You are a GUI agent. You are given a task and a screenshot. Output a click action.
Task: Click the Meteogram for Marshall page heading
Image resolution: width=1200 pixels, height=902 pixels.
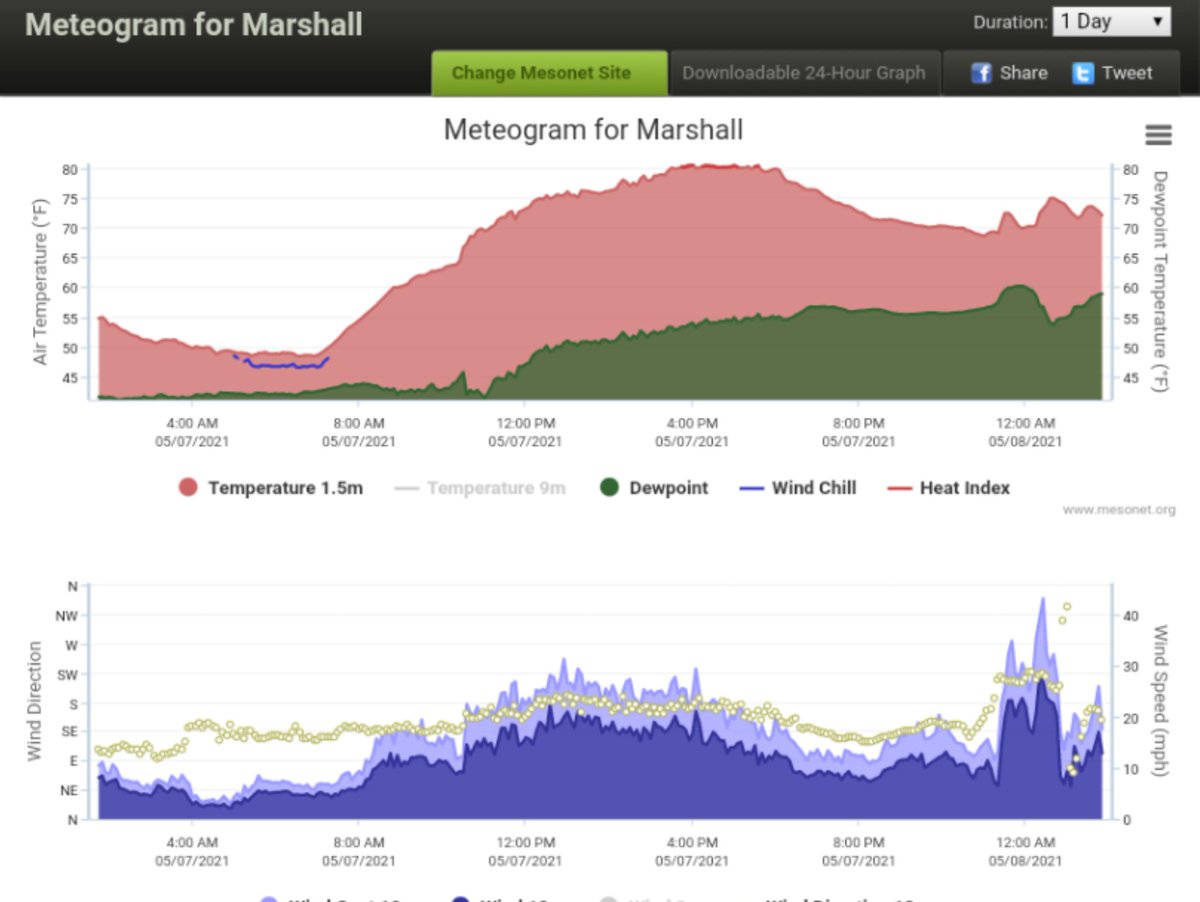coord(194,24)
